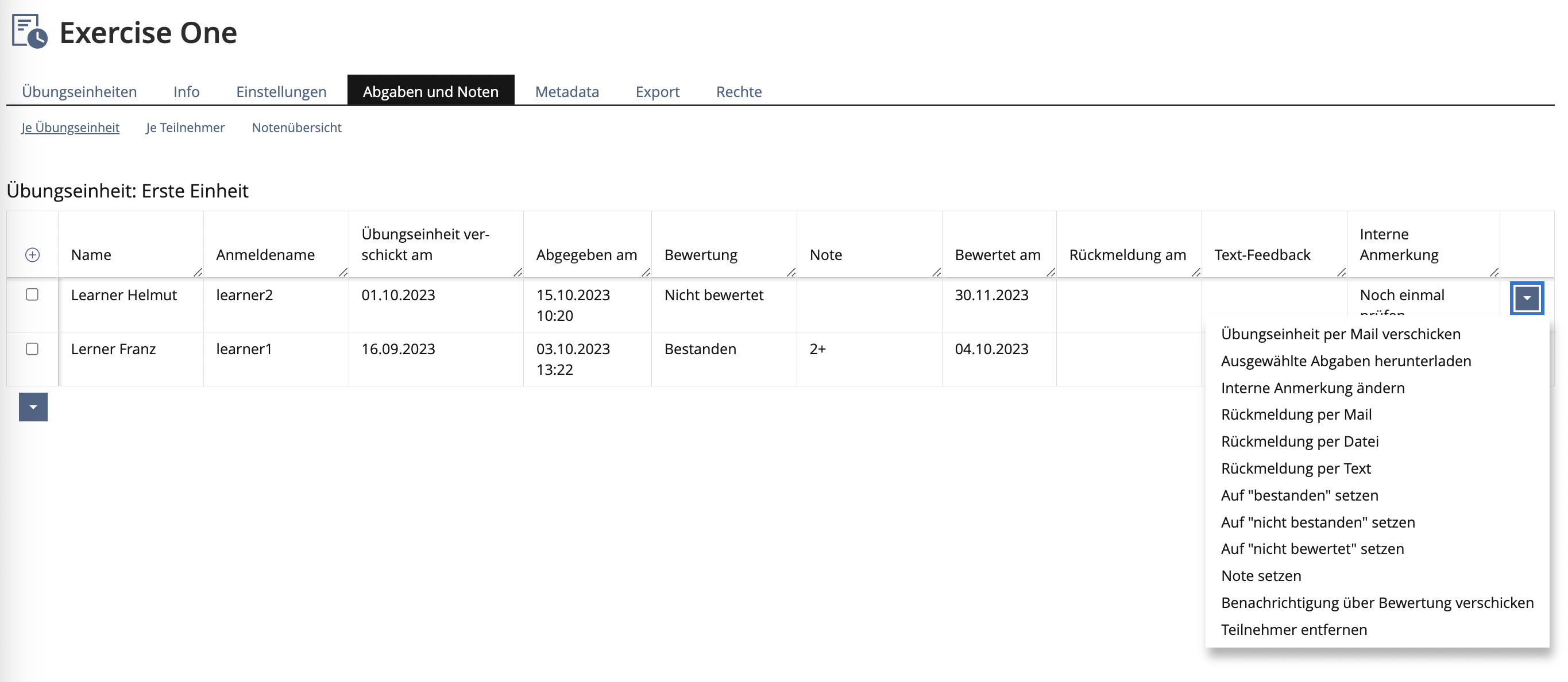
Task: Choose Rückmeldung per Datei menu option
Action: [1300, 441]
